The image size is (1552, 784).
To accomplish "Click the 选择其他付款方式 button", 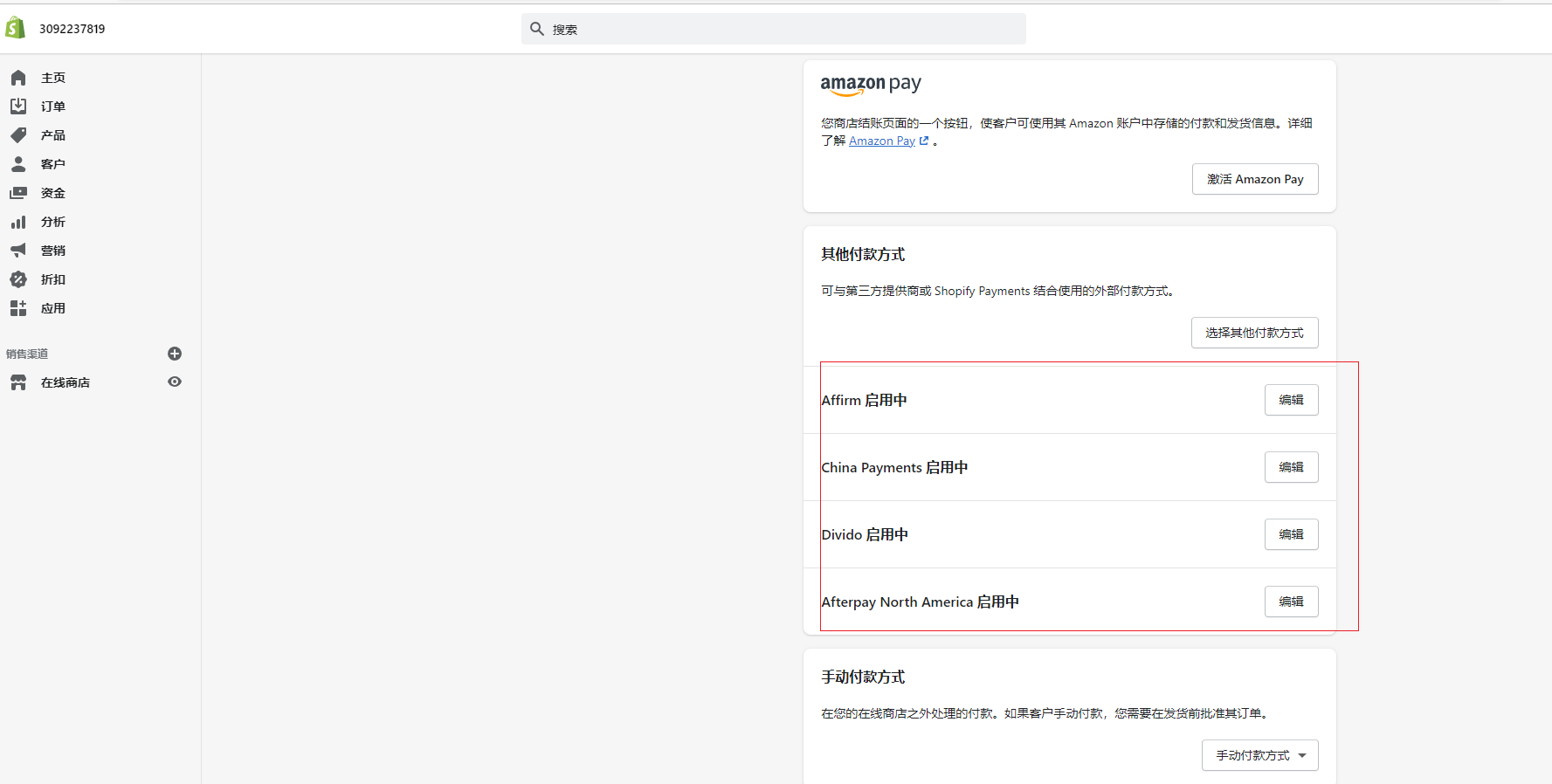I will tap(1254, 333).
